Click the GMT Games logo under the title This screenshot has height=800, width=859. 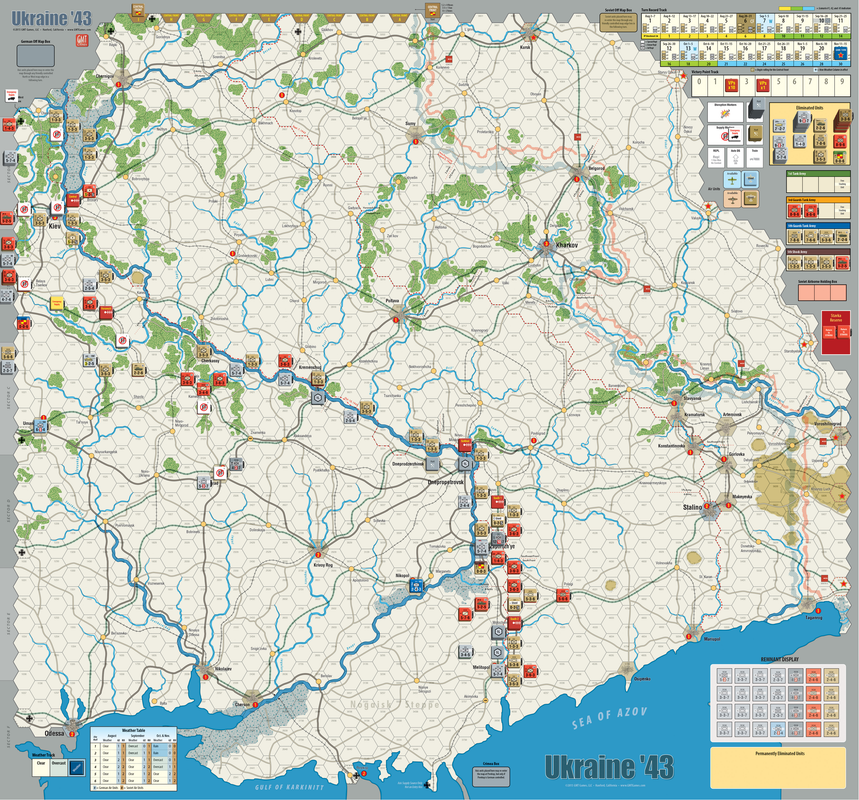pos(82,40)
